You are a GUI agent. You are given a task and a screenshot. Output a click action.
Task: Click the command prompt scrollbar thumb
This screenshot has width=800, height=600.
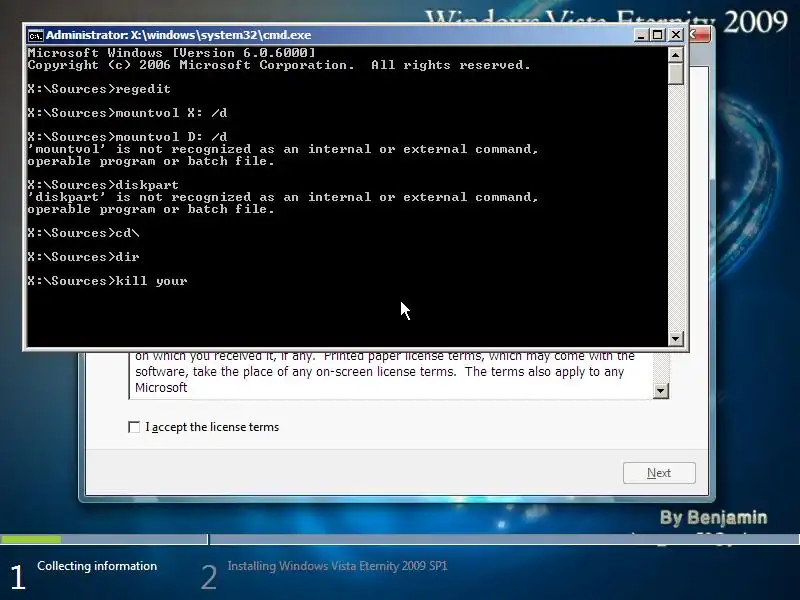pos(676,74)
